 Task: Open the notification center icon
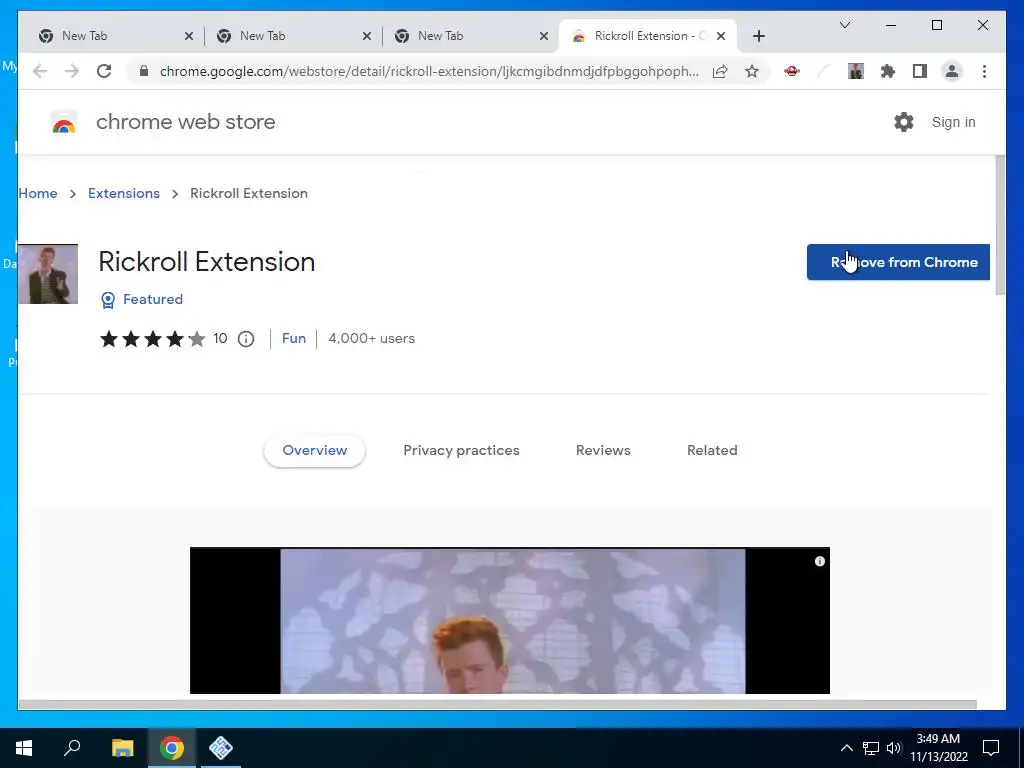pyautogui.click(x=991, y=748)
